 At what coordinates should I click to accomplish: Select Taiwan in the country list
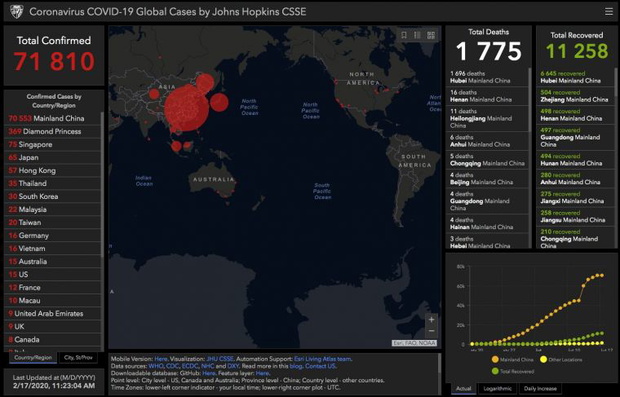pyautogui.click(x=53, y=222)
